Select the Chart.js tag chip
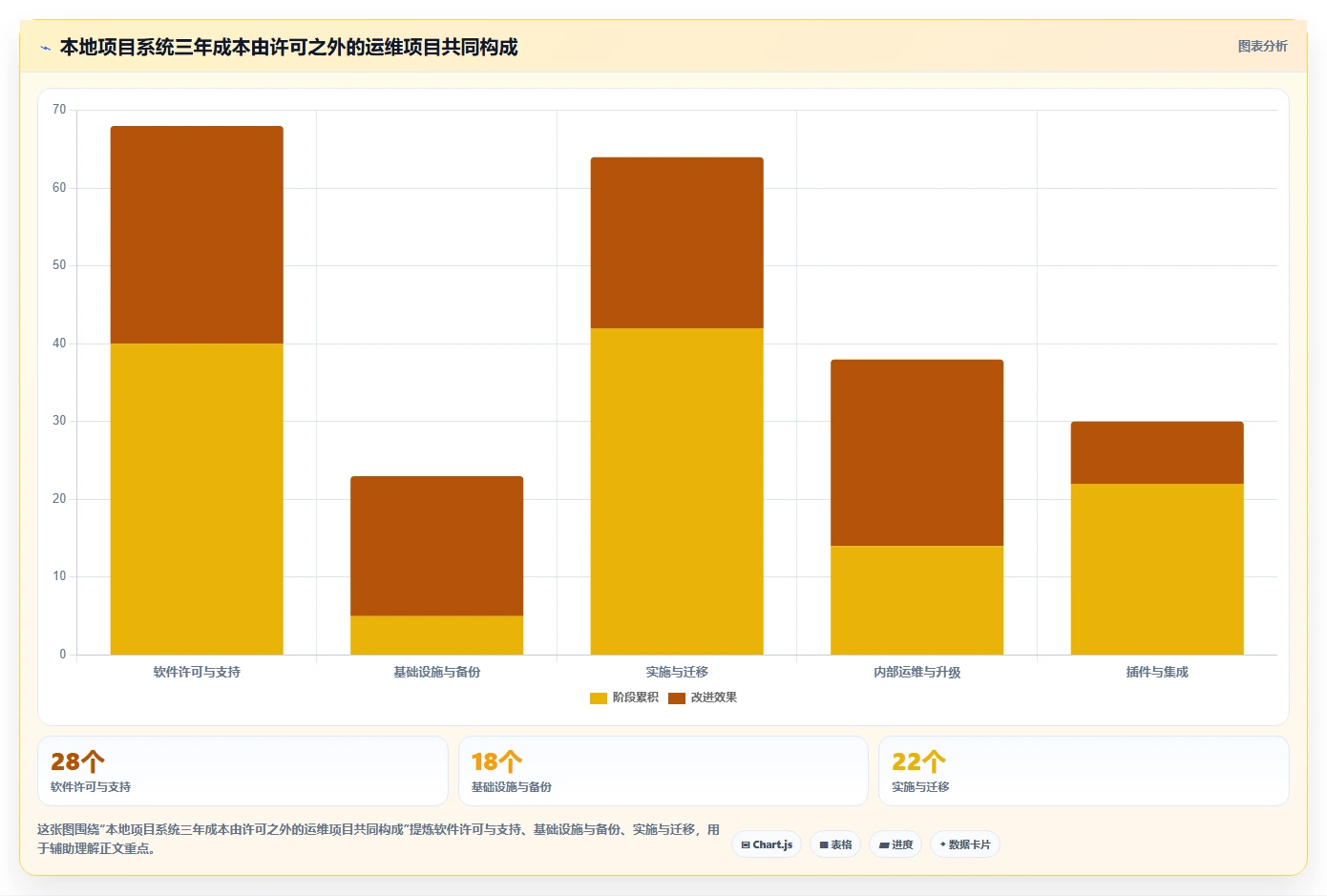 [767, 844]
